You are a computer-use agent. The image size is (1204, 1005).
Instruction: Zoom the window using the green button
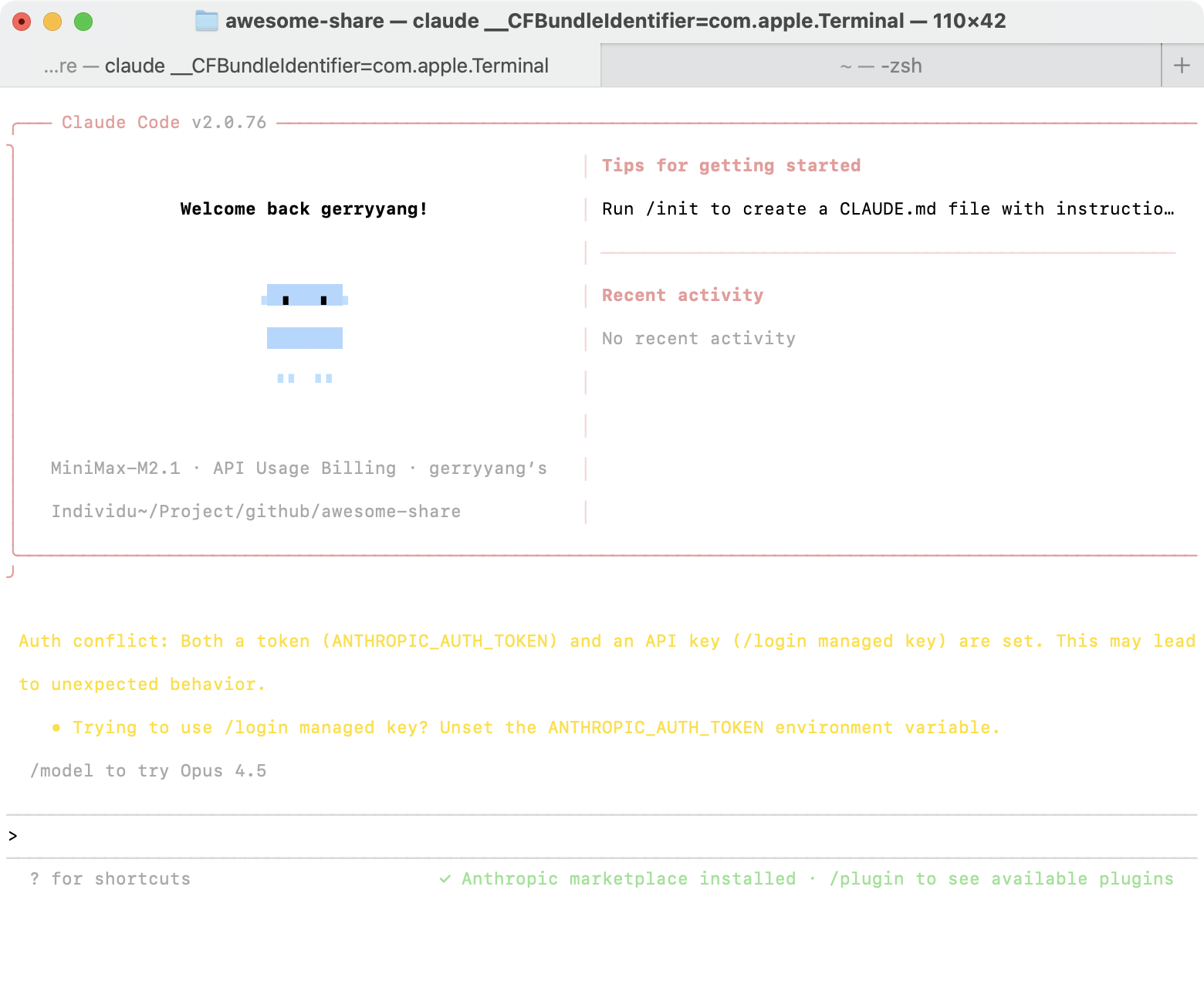[x=83, y=22]
